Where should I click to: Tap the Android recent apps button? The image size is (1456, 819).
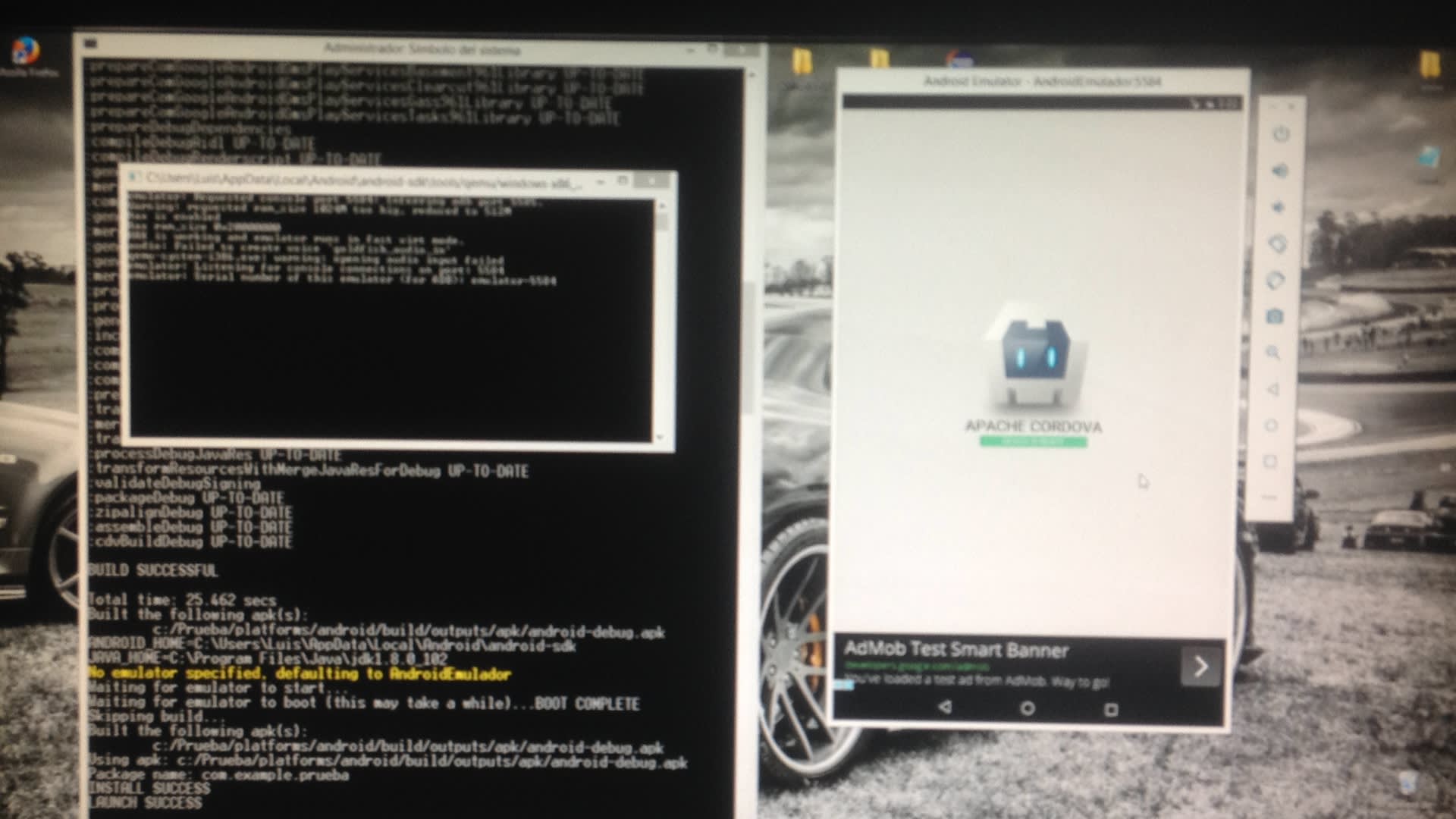[x=1111, y=710]
